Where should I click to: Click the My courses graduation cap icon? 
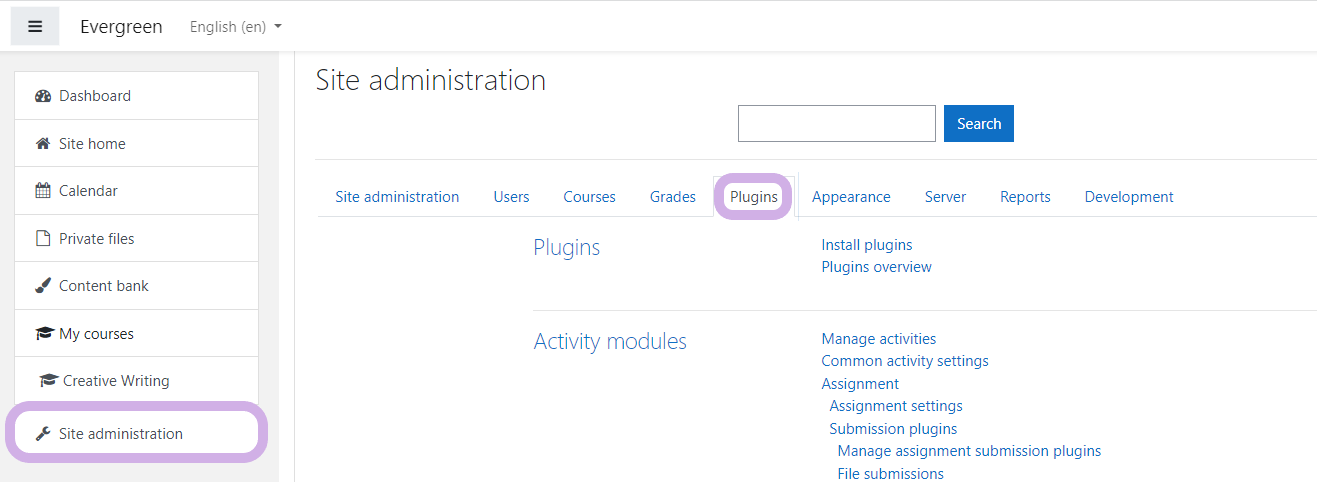(44, 334)
